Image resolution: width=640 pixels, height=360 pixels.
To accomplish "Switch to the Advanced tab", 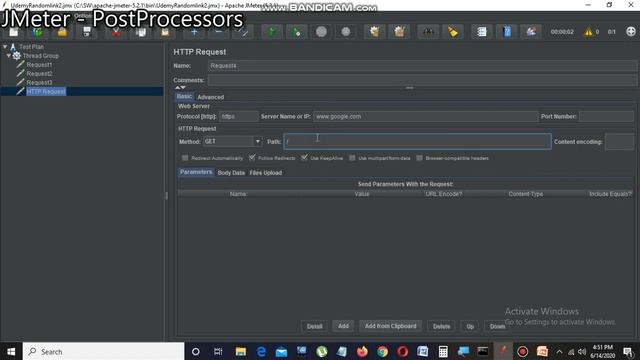I will click(211, 97).
